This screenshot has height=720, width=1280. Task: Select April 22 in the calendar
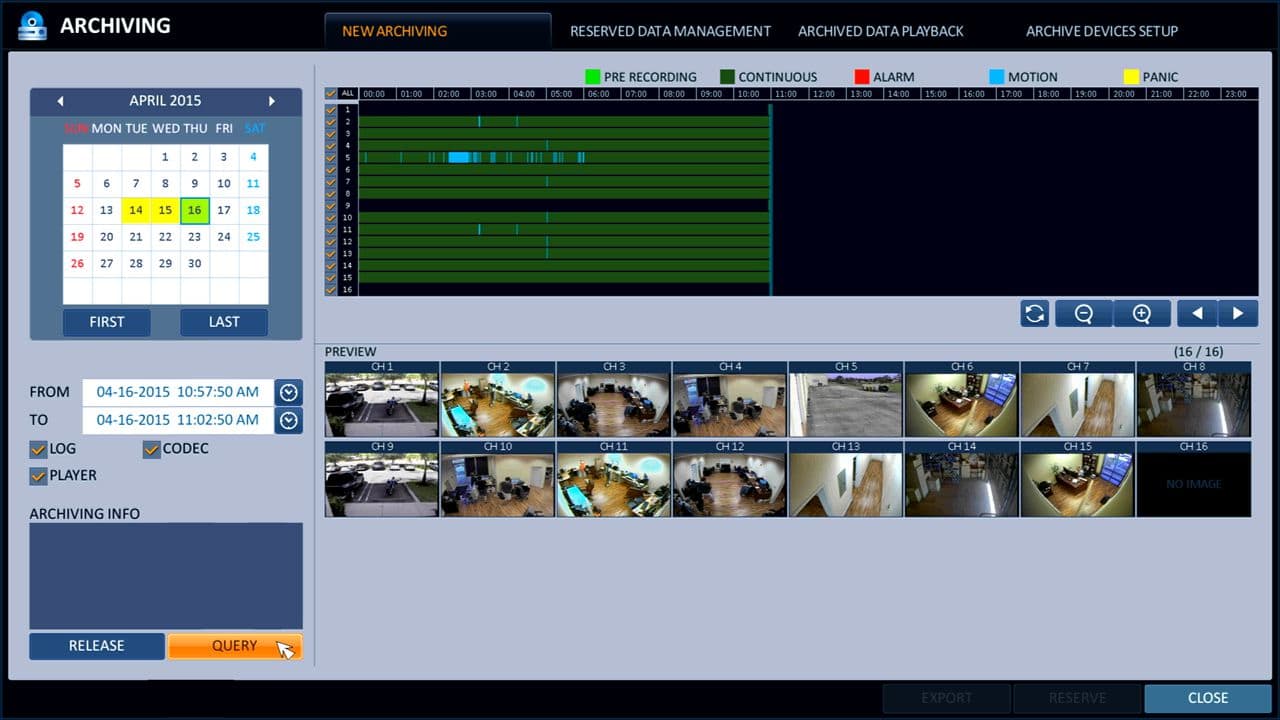(165, 238)
